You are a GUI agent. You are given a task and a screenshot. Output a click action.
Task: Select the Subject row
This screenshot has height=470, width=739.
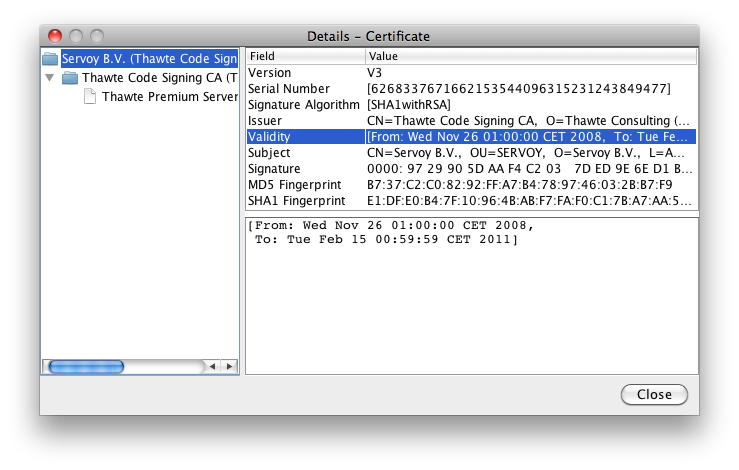click(x=471, y=153)
